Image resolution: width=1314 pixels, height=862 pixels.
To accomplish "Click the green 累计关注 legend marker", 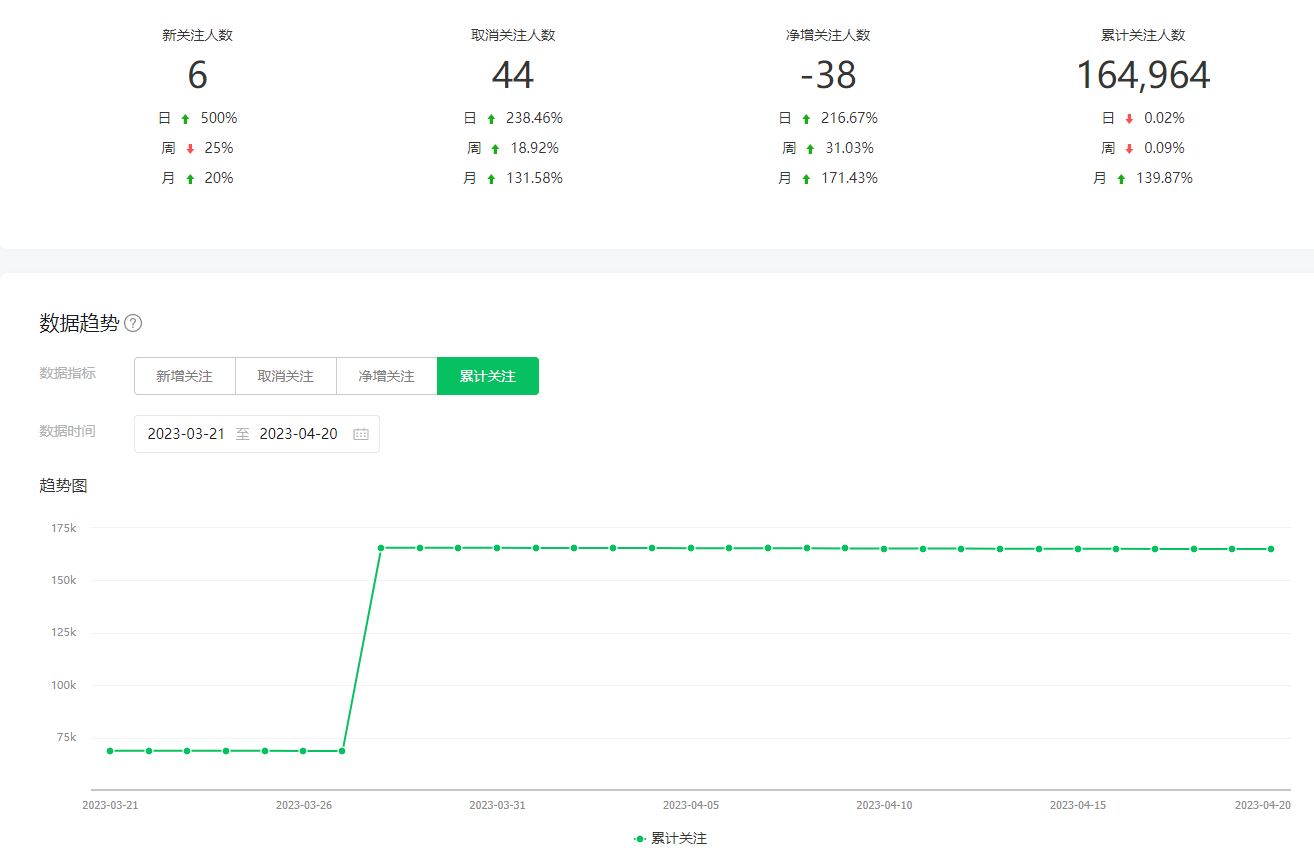I will 640,839.
